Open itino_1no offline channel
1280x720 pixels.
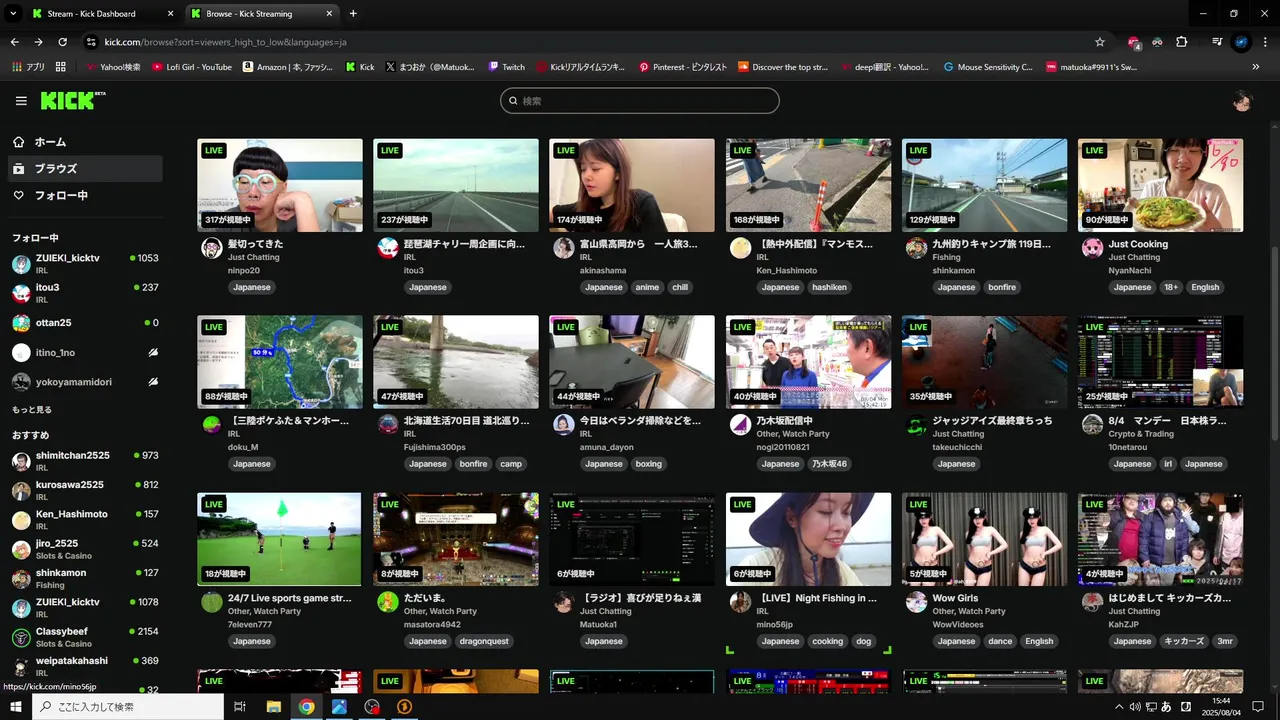(85, 352)
